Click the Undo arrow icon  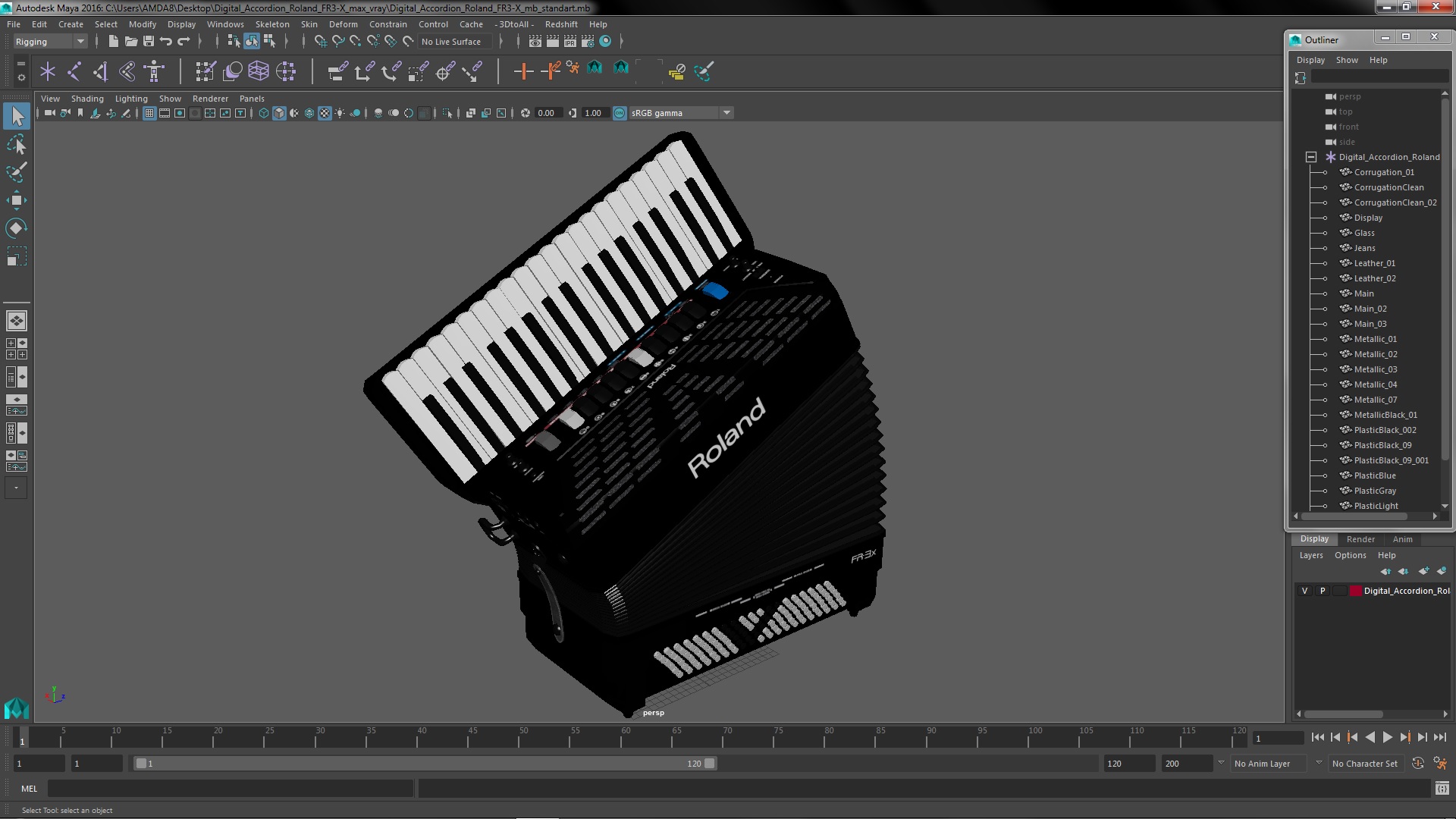click(x=165, y=42)
